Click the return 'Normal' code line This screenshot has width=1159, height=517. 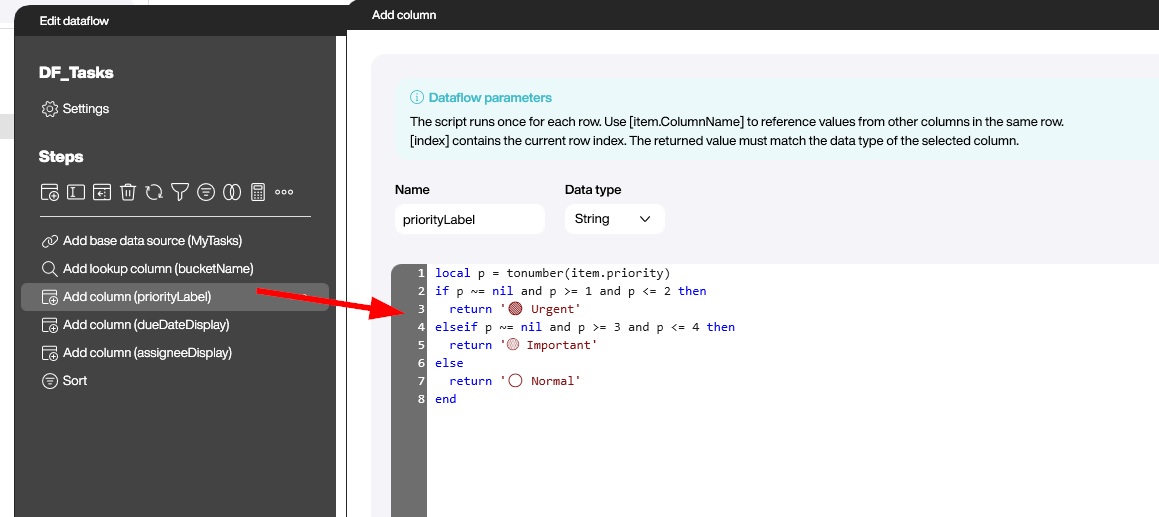coord(514,381)
